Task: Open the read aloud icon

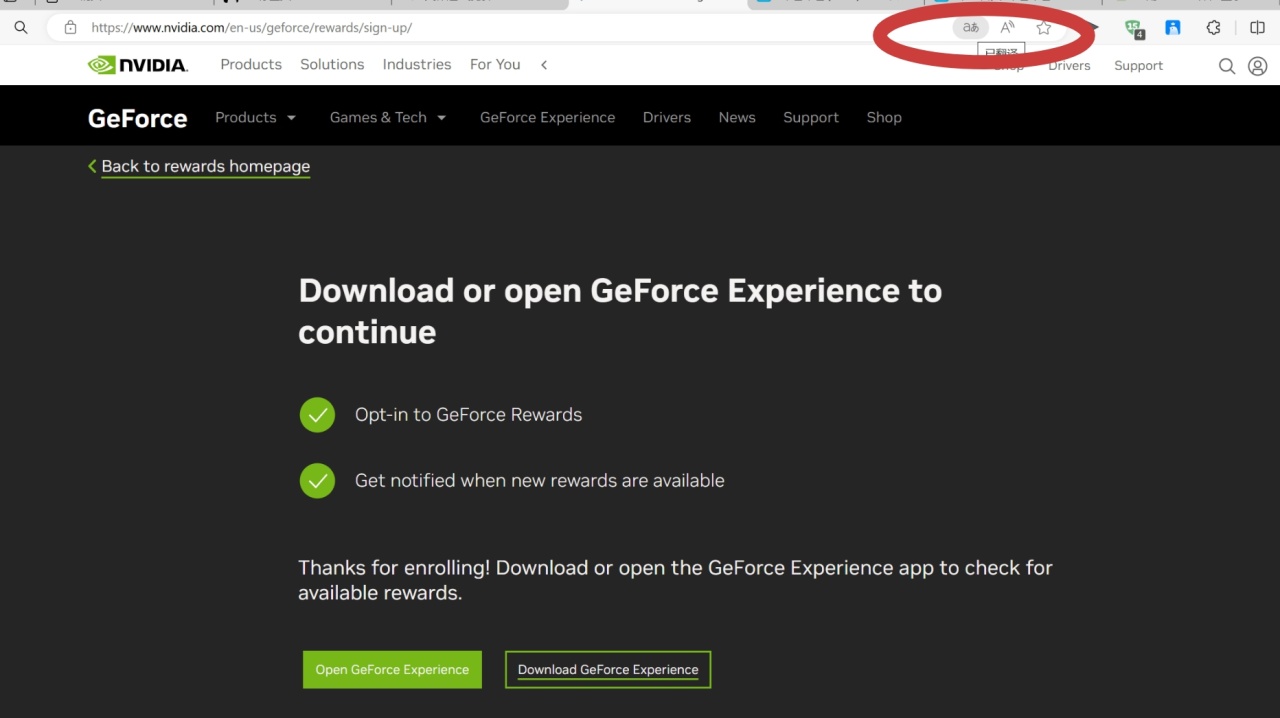Action: [1007, 28]
